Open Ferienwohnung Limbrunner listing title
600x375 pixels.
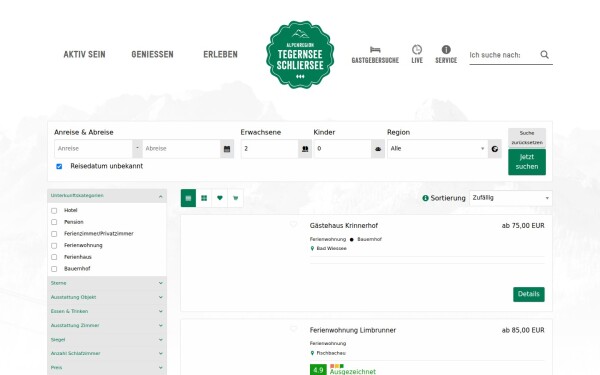pos(353,330)
